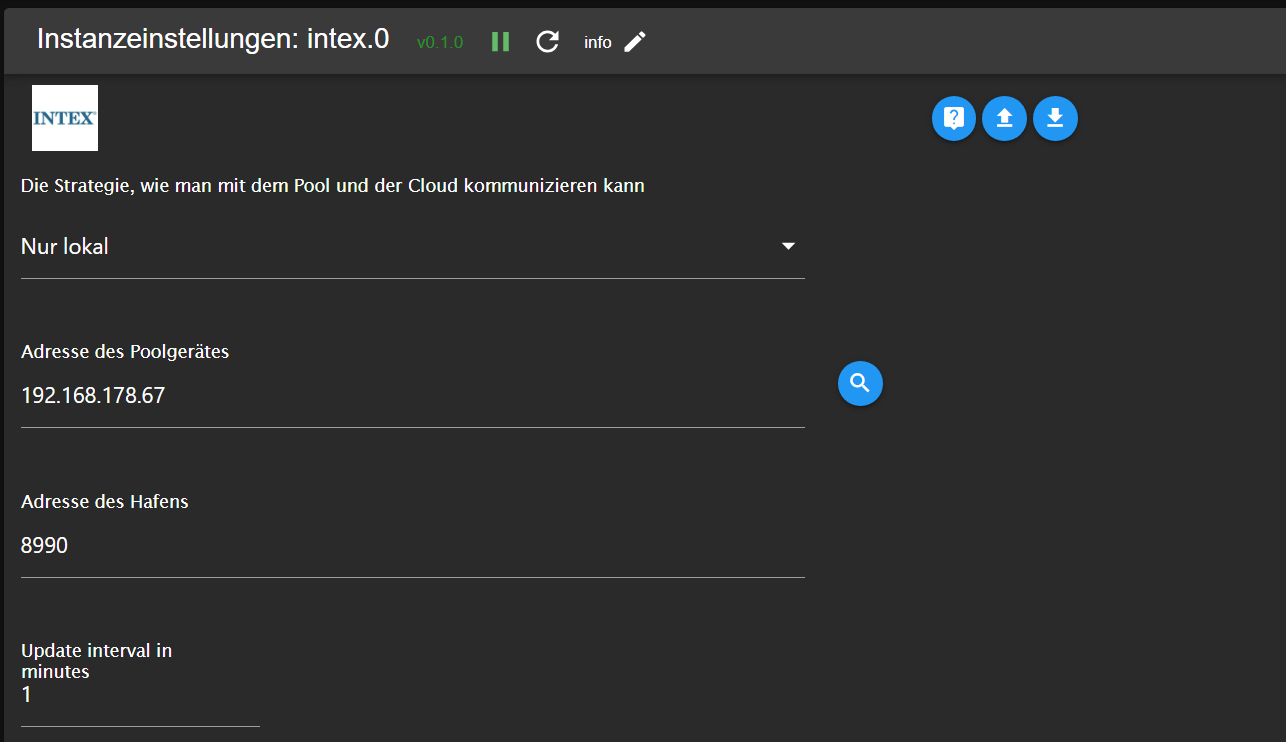Search for pool device with magnifier button

[860, 383]
